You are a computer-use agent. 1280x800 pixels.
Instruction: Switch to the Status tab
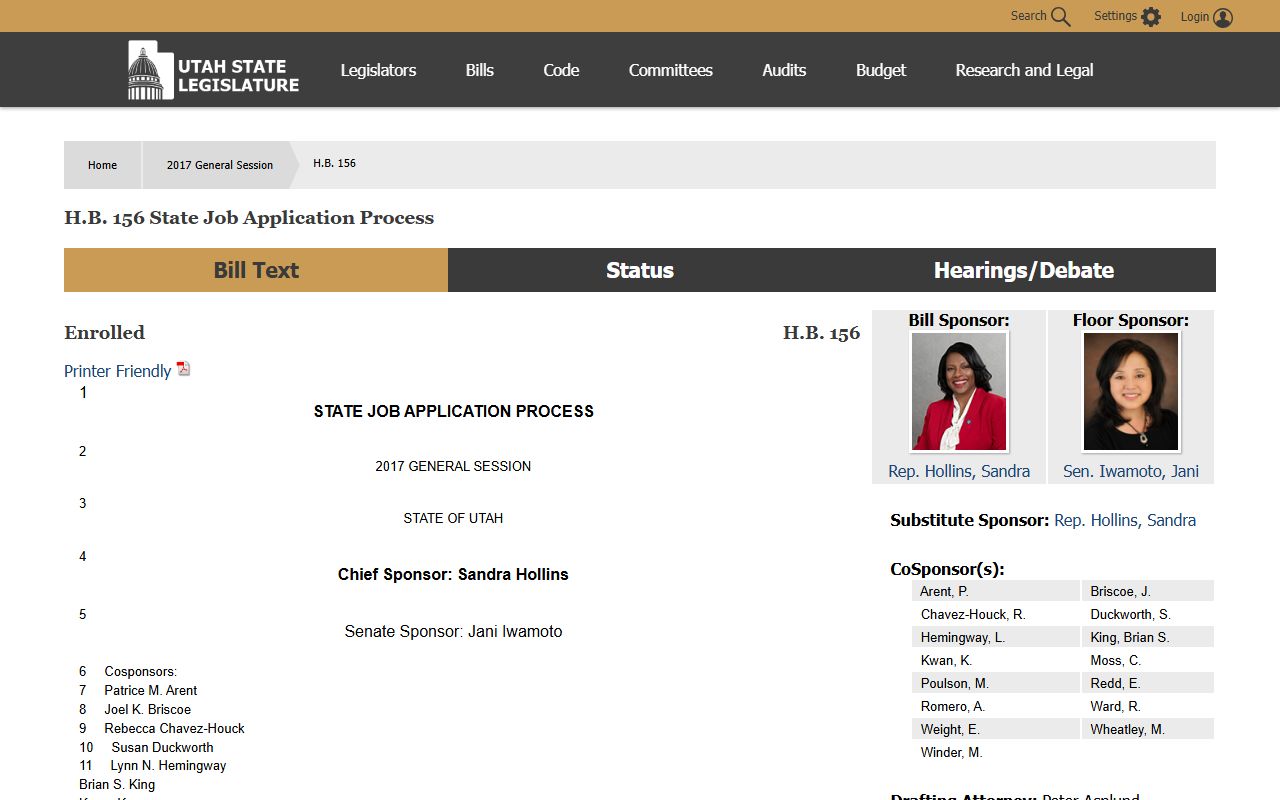pos(640,270)
